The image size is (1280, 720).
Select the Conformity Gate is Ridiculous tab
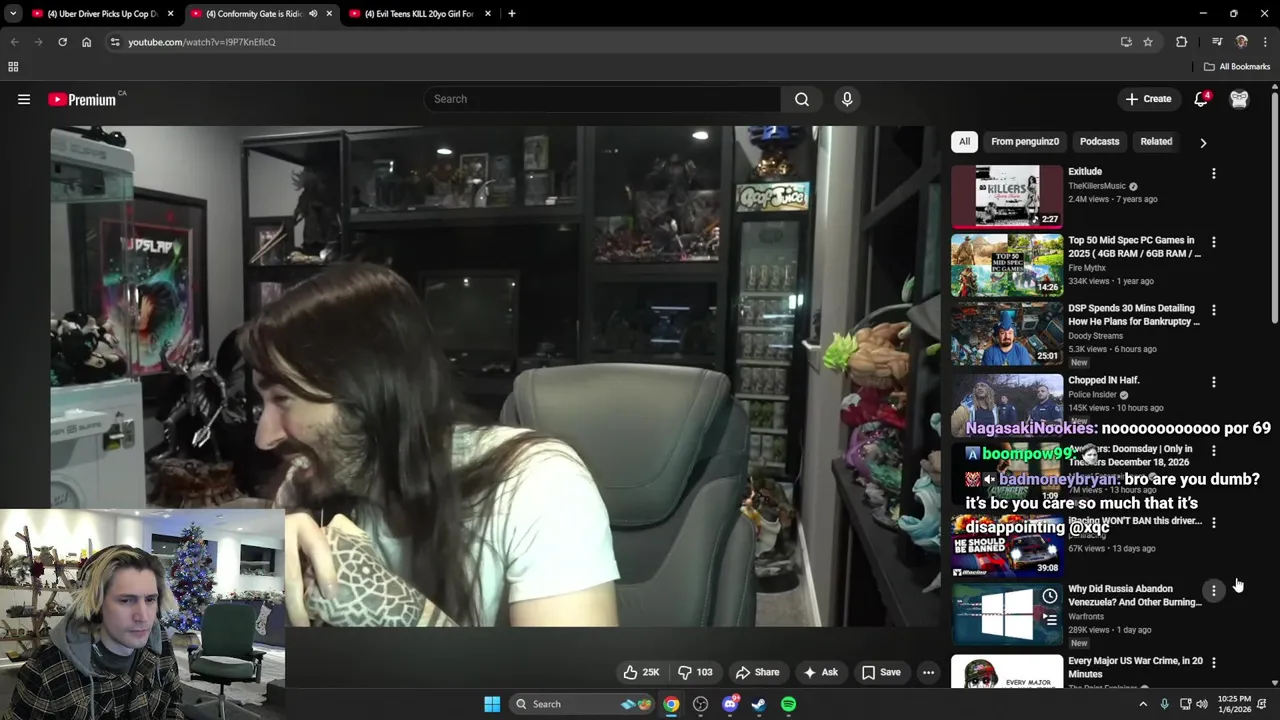[x=253, y=14]
